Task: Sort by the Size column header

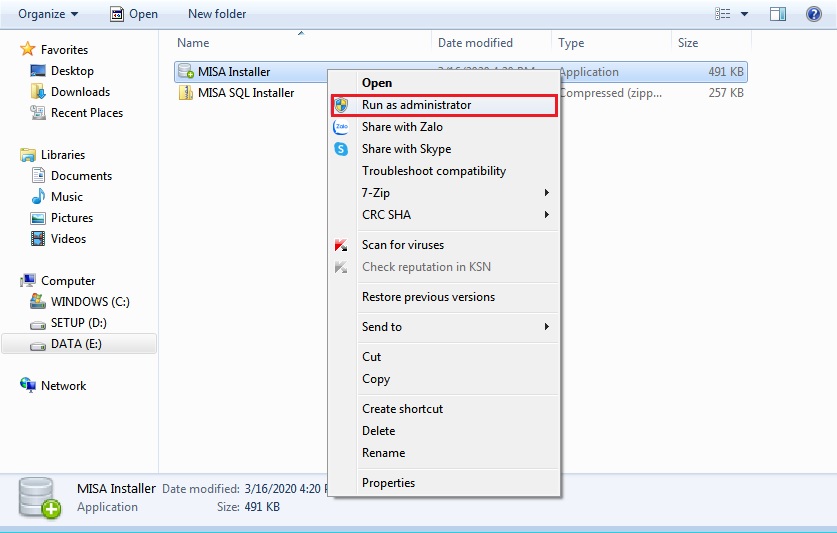Action: (x=688, y=43)
